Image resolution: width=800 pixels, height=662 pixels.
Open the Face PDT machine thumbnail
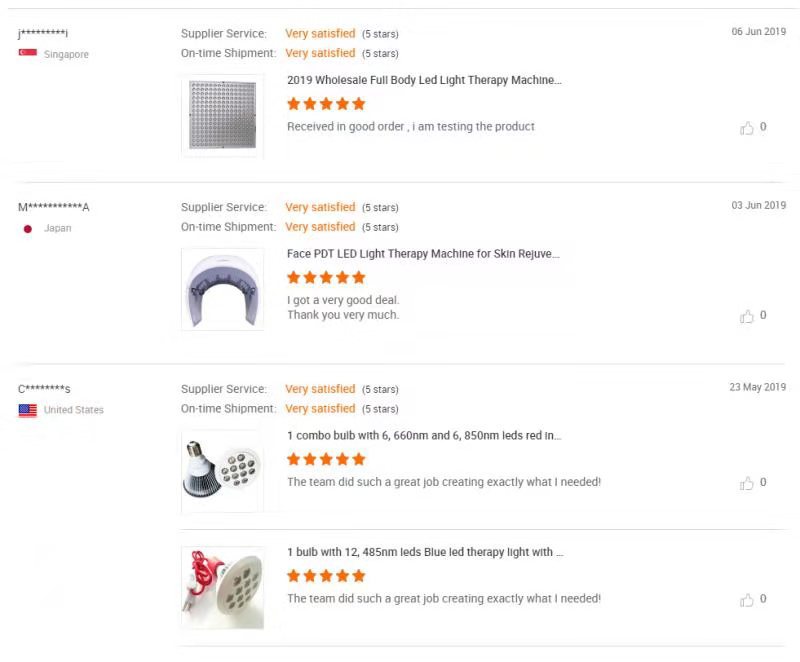point(222,290)
